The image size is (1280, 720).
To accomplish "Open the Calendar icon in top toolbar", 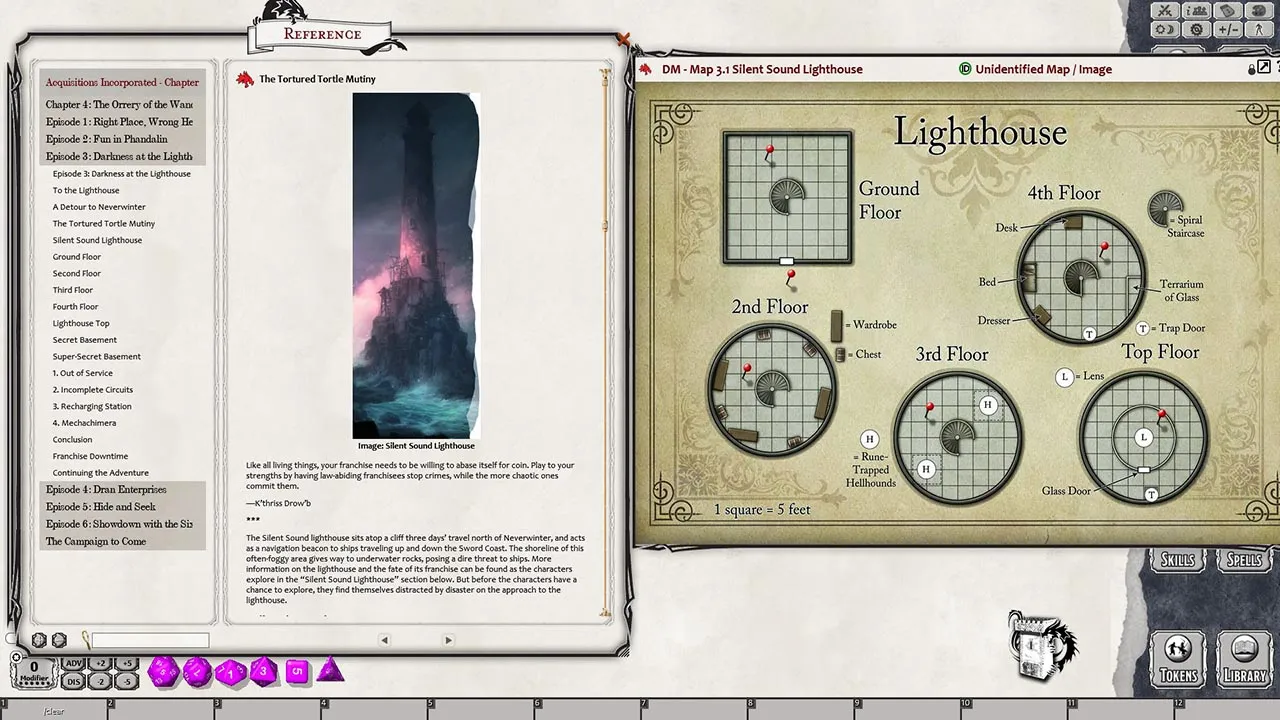I will click(x=1228, y=11).
